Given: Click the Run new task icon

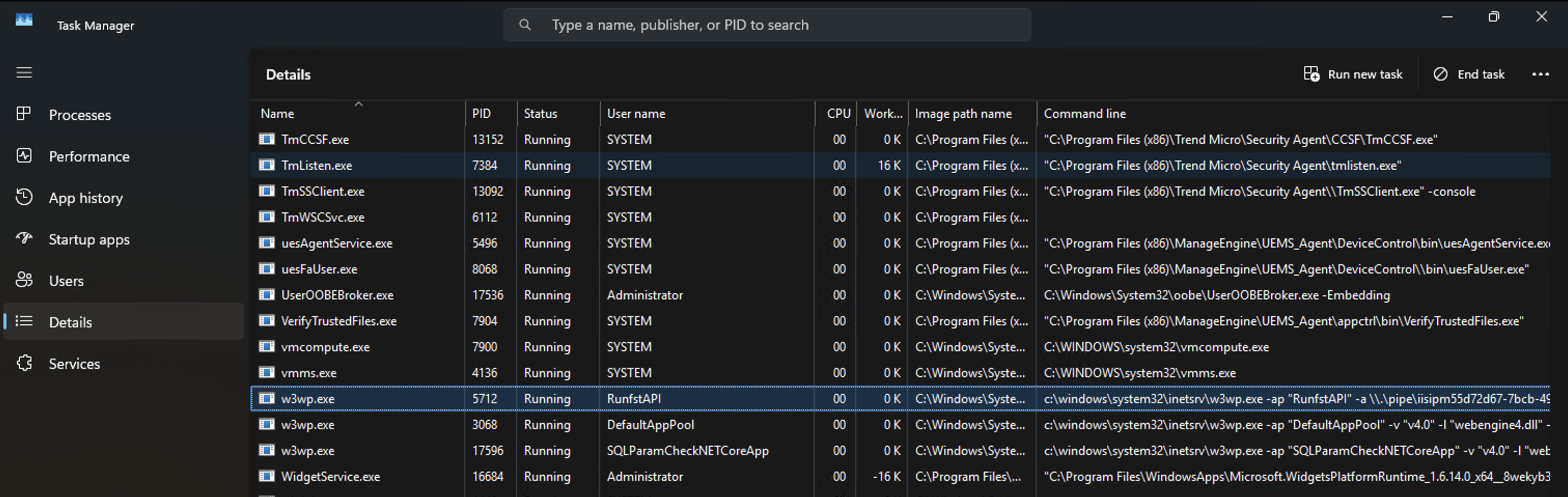Looking at the screenshot, I should [1311, 74].
